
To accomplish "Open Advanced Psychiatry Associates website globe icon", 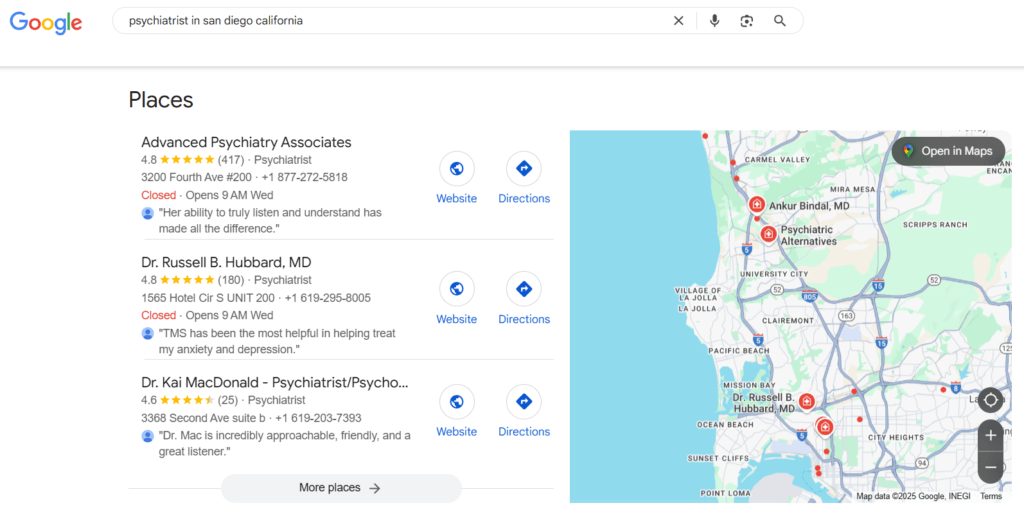I will click(456, 168).
